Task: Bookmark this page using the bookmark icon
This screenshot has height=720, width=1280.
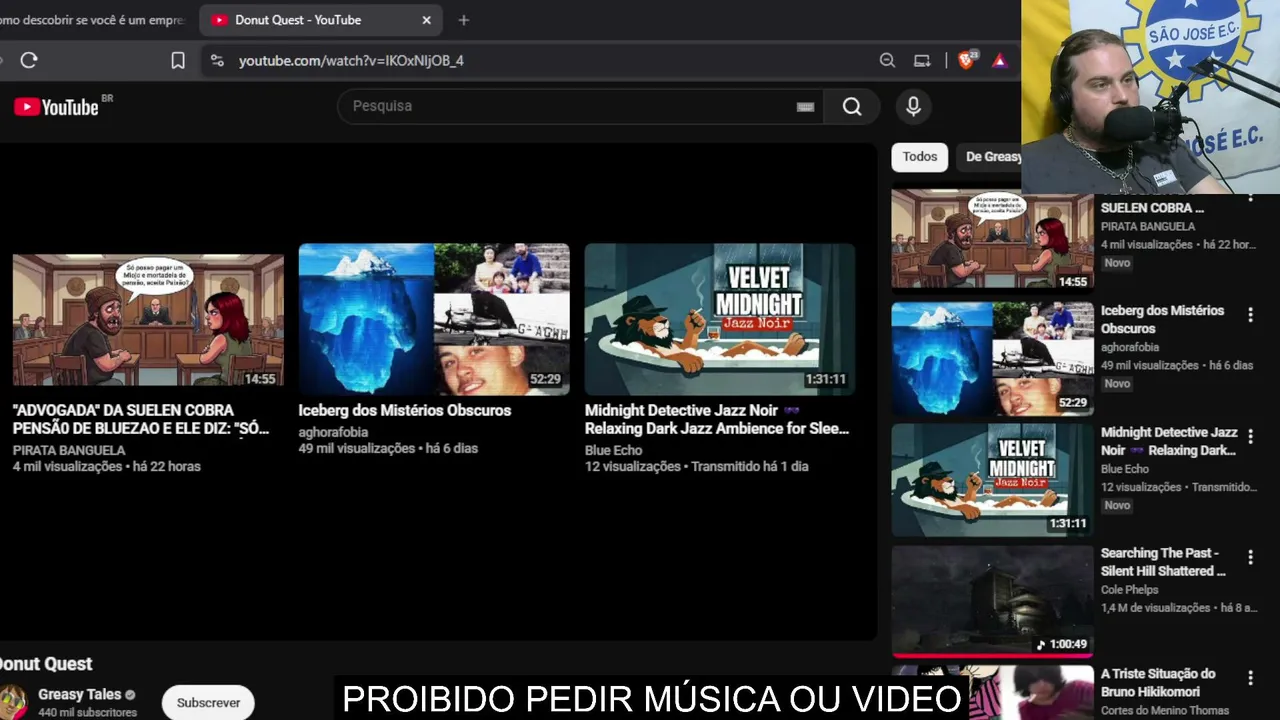Action: click(178, 60)
